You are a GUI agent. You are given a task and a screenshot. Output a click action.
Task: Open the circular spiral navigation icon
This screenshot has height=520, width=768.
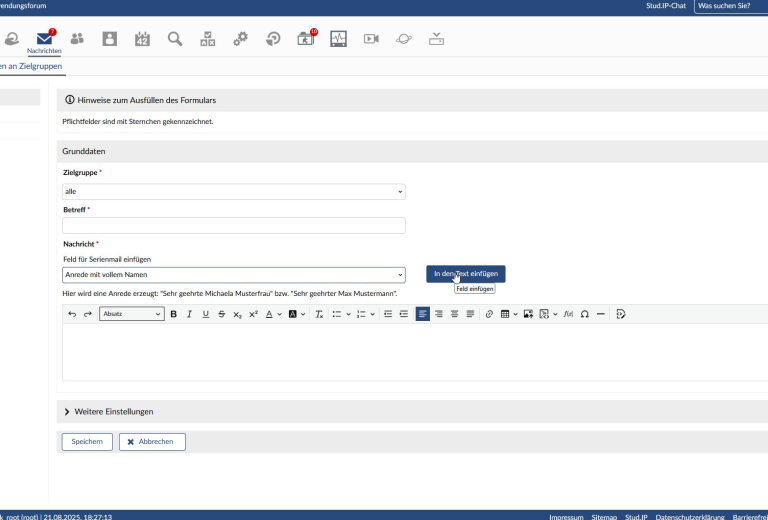coord(273,39)
